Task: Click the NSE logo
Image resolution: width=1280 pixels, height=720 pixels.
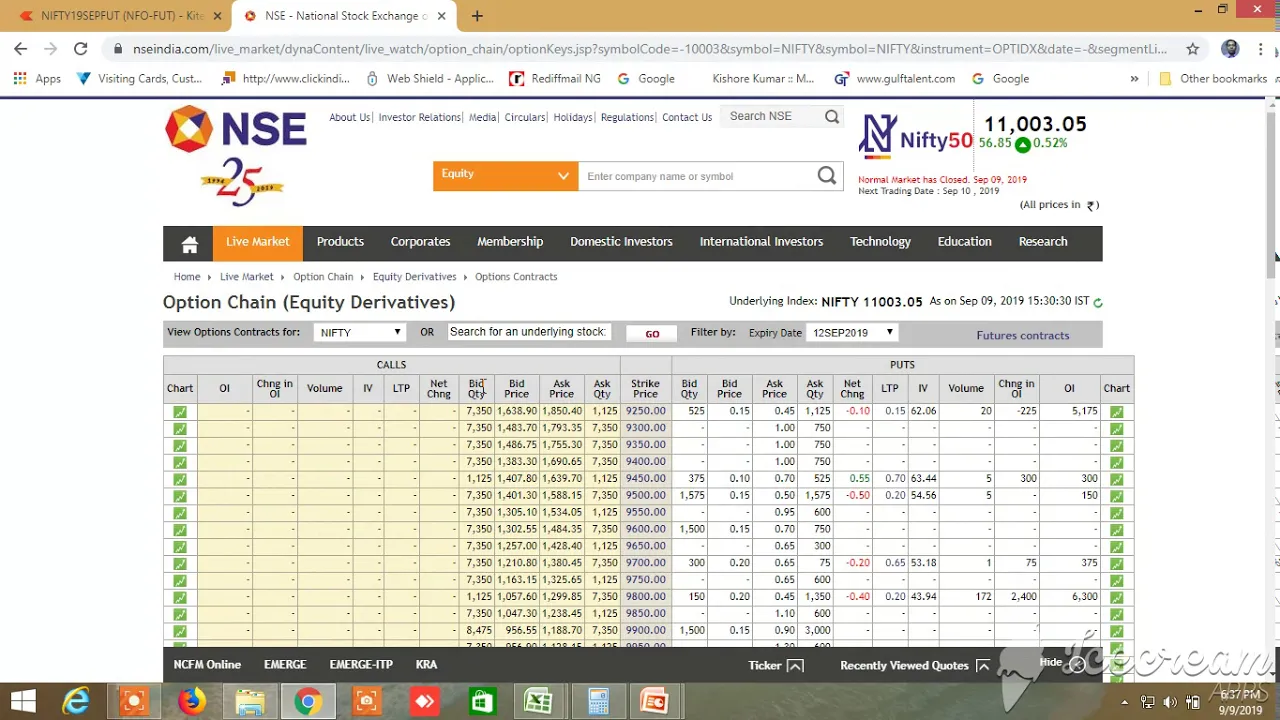Action: pos(236,129)
